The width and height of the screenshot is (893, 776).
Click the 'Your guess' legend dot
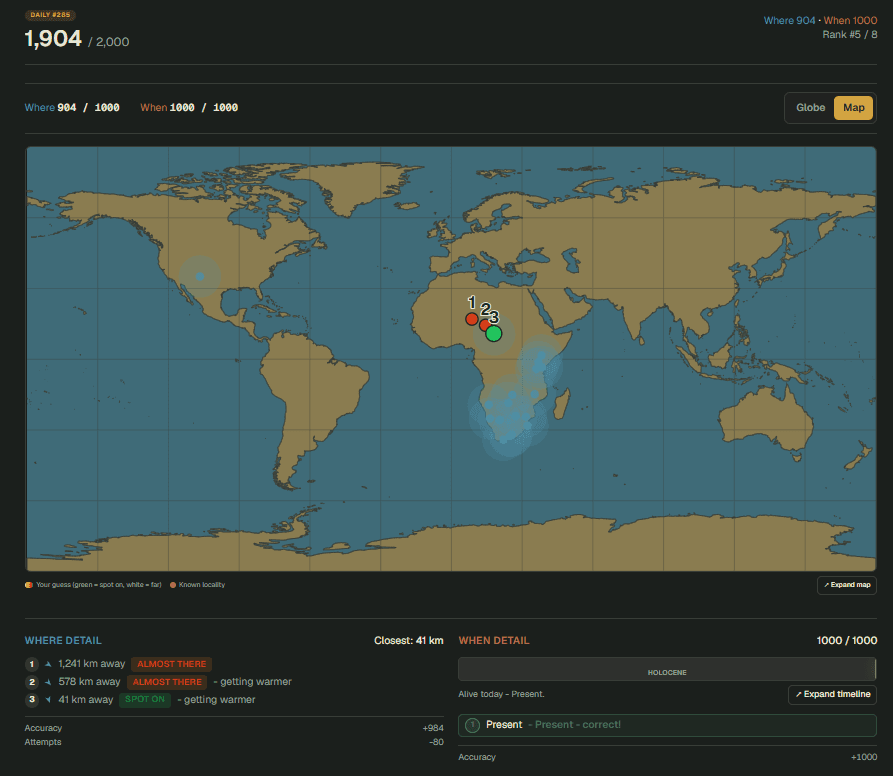coord(28,585)
